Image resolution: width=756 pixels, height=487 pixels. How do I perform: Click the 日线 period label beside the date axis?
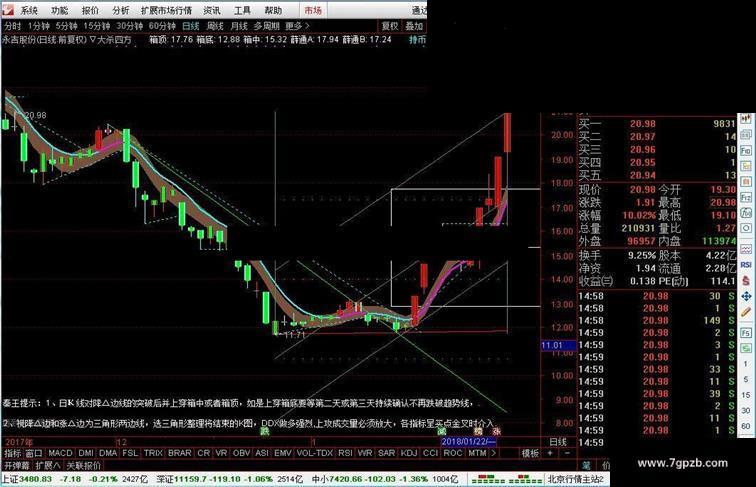point(558,442)
